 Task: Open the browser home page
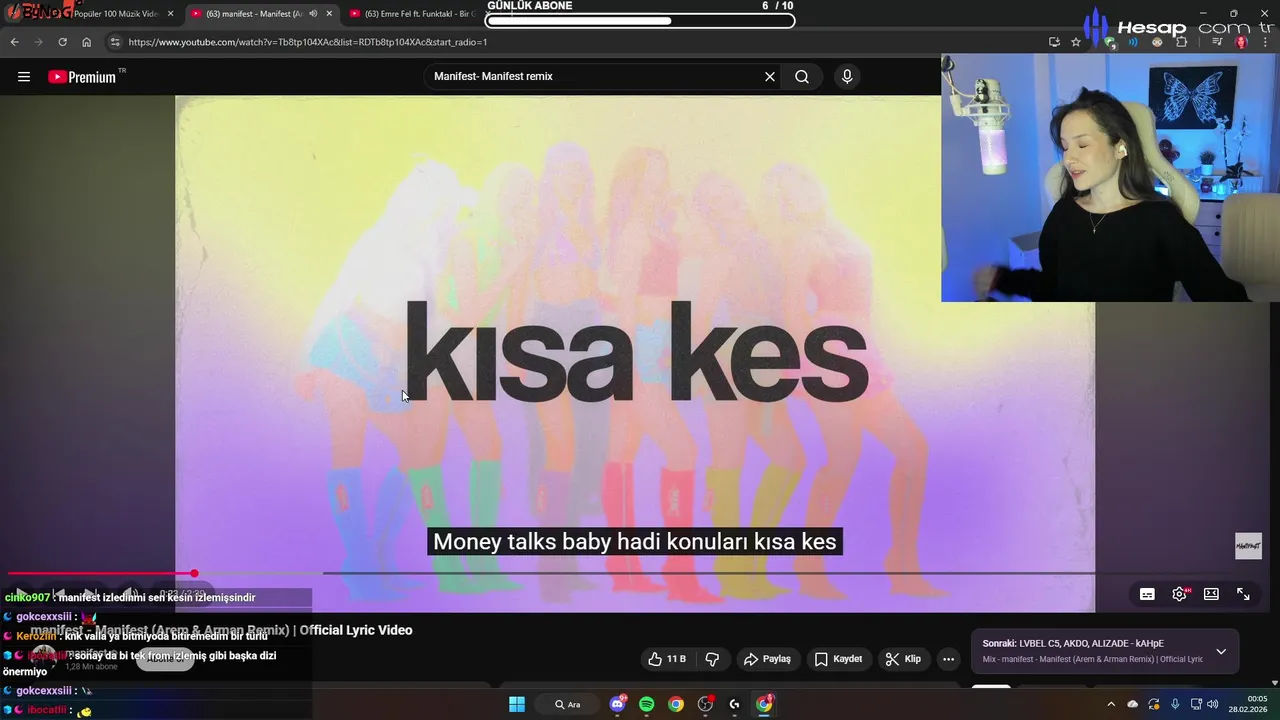(86, 42)
